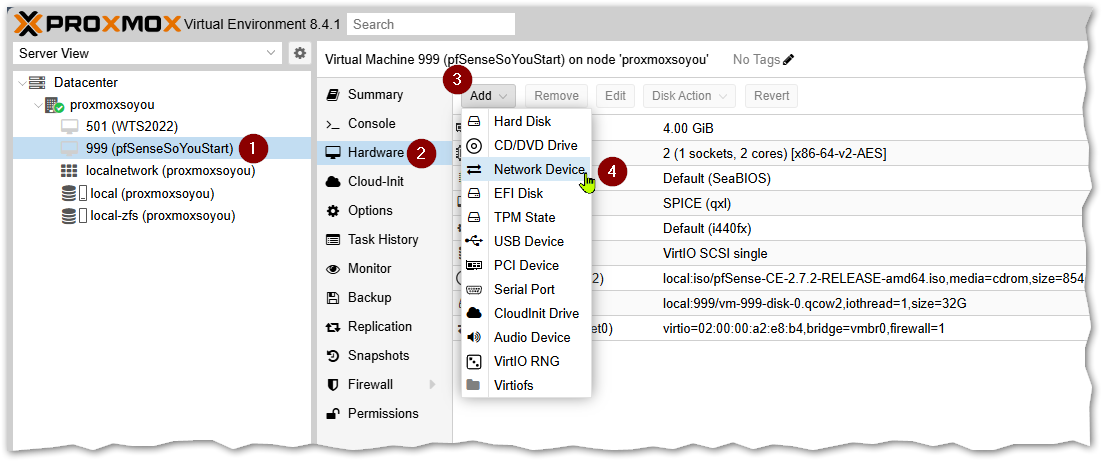Collapse the proxmoxsoyou node in tree
The image size is (1104, 462).
(37, 105)
